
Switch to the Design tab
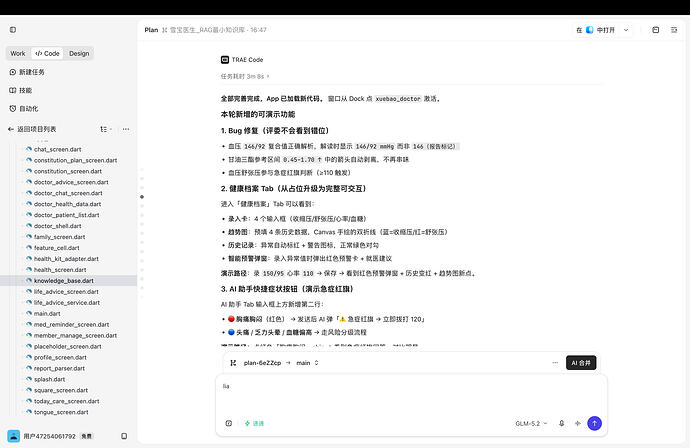point(79,53)
